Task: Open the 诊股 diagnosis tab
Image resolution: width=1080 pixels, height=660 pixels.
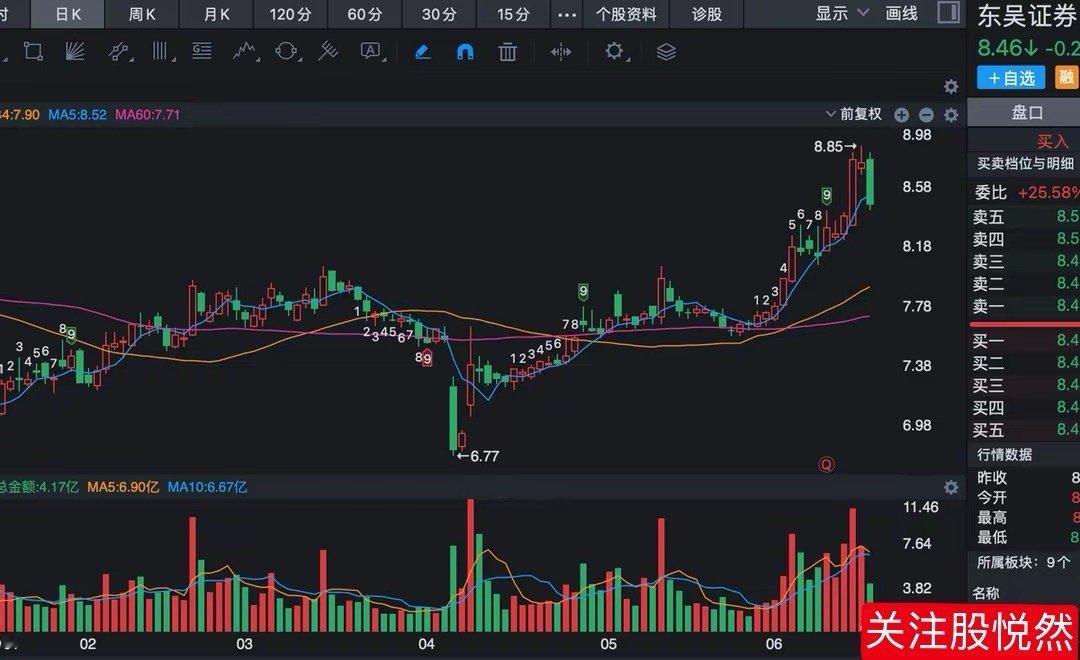Action: point(707,14)
